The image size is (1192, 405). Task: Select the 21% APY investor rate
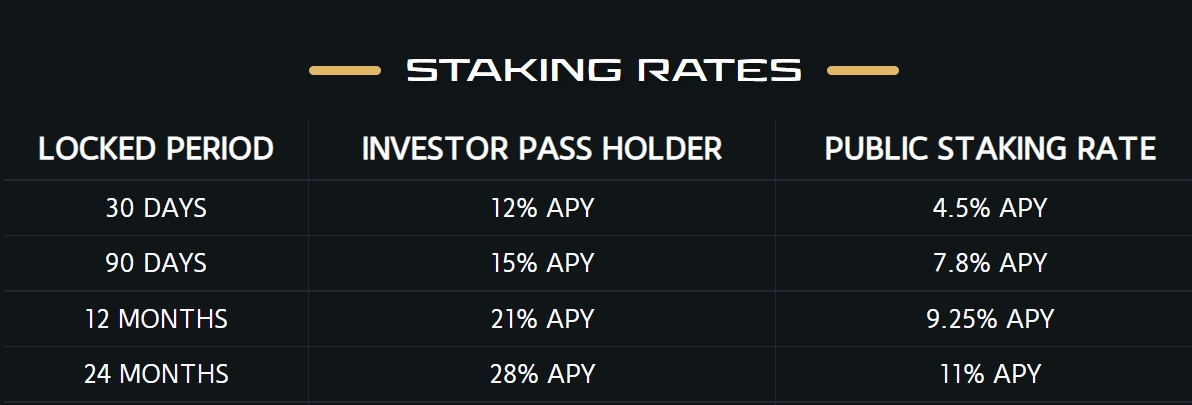point(542,318)
